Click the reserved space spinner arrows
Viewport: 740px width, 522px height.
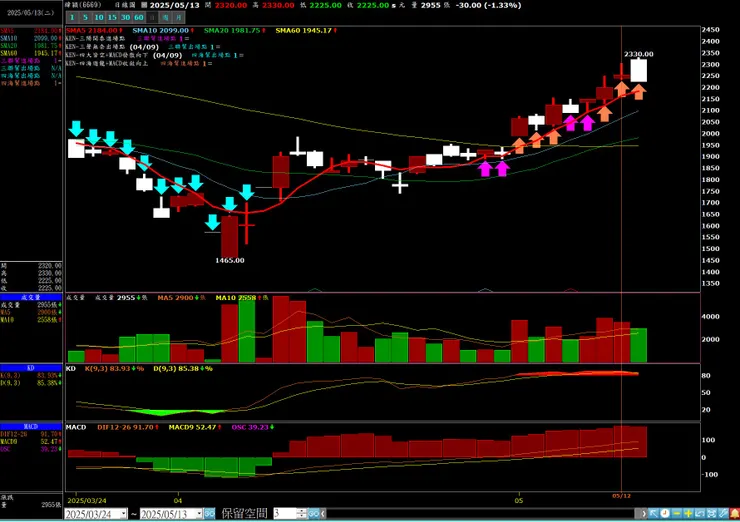(x=302, y=514)
